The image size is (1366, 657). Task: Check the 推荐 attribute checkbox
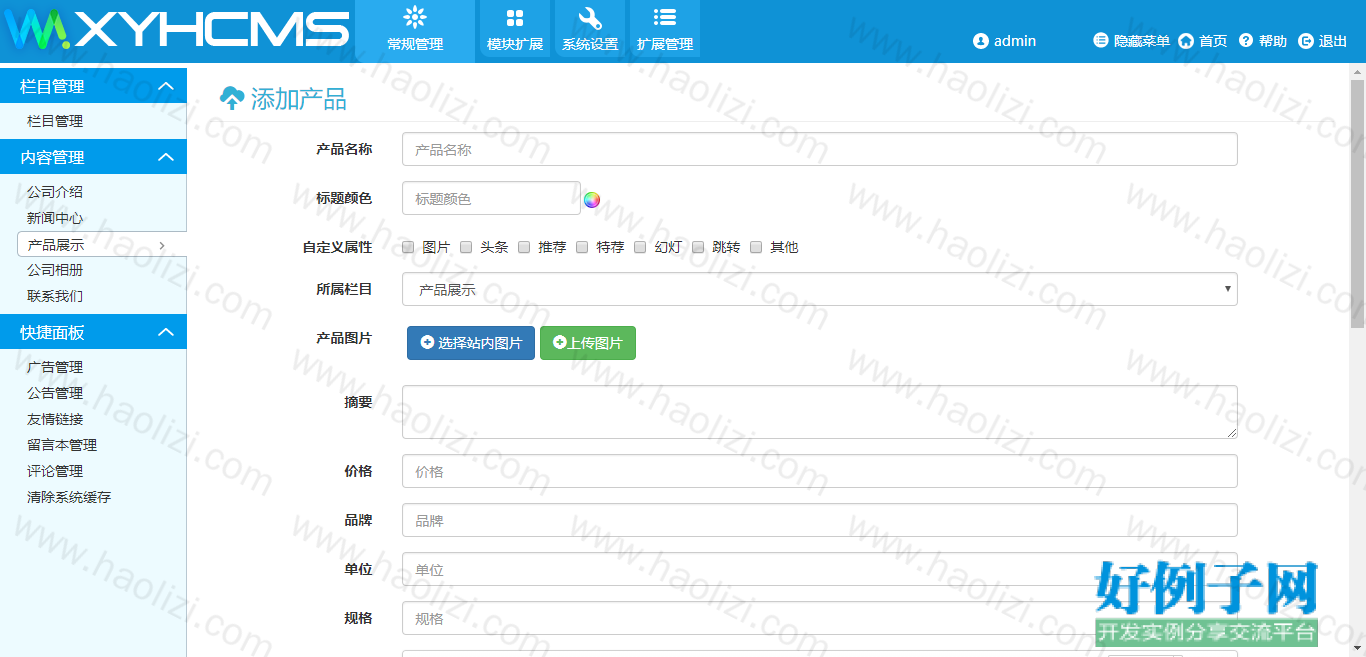click(524, 247)
